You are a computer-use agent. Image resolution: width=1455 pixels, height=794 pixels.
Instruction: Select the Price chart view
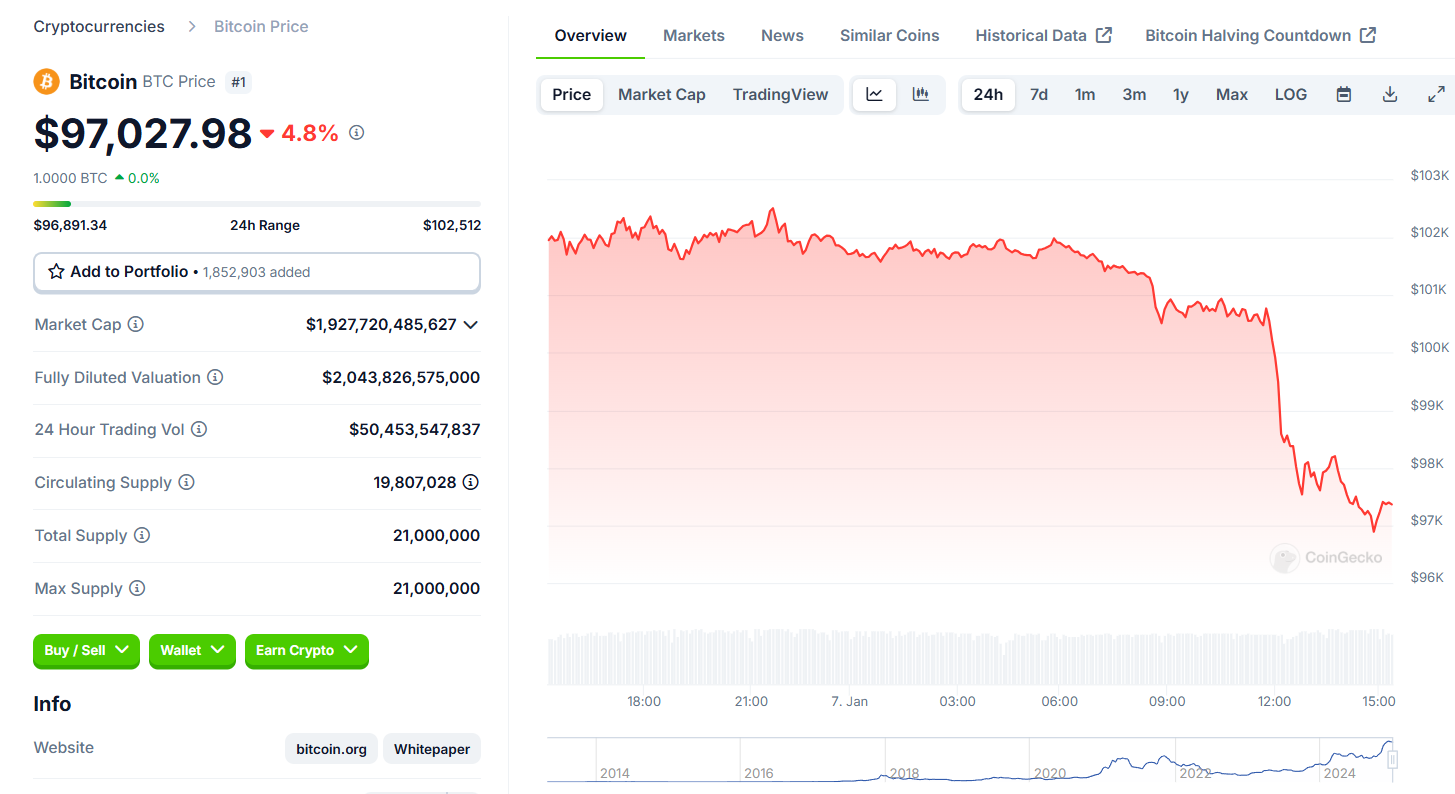pos(572,95)
